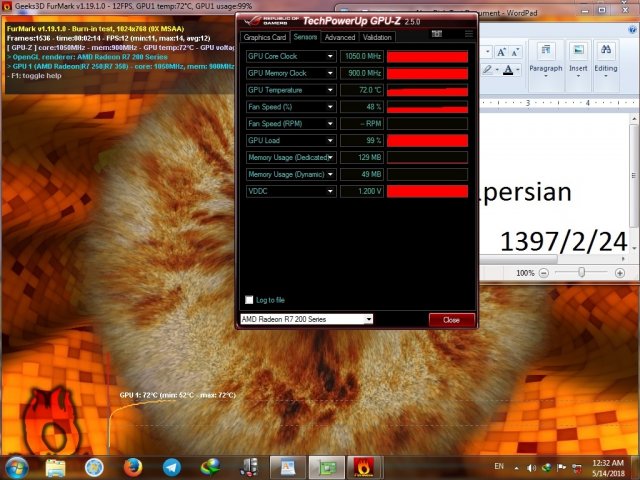
Task: Switch to the GPU-Z taskbar button
Action: click(x=327, y=468)
